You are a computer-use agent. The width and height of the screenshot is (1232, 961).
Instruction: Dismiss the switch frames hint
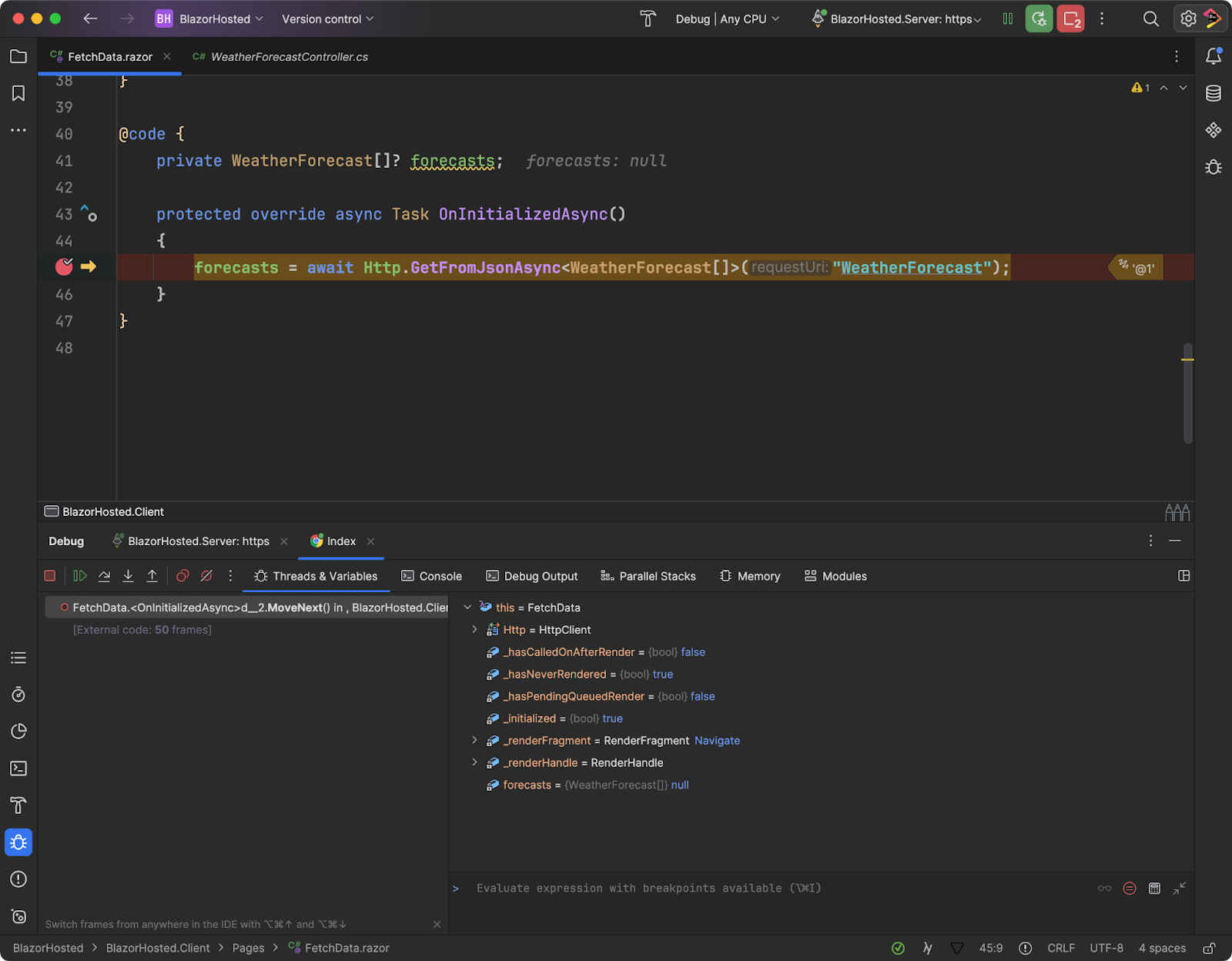(x=437, y=924)
